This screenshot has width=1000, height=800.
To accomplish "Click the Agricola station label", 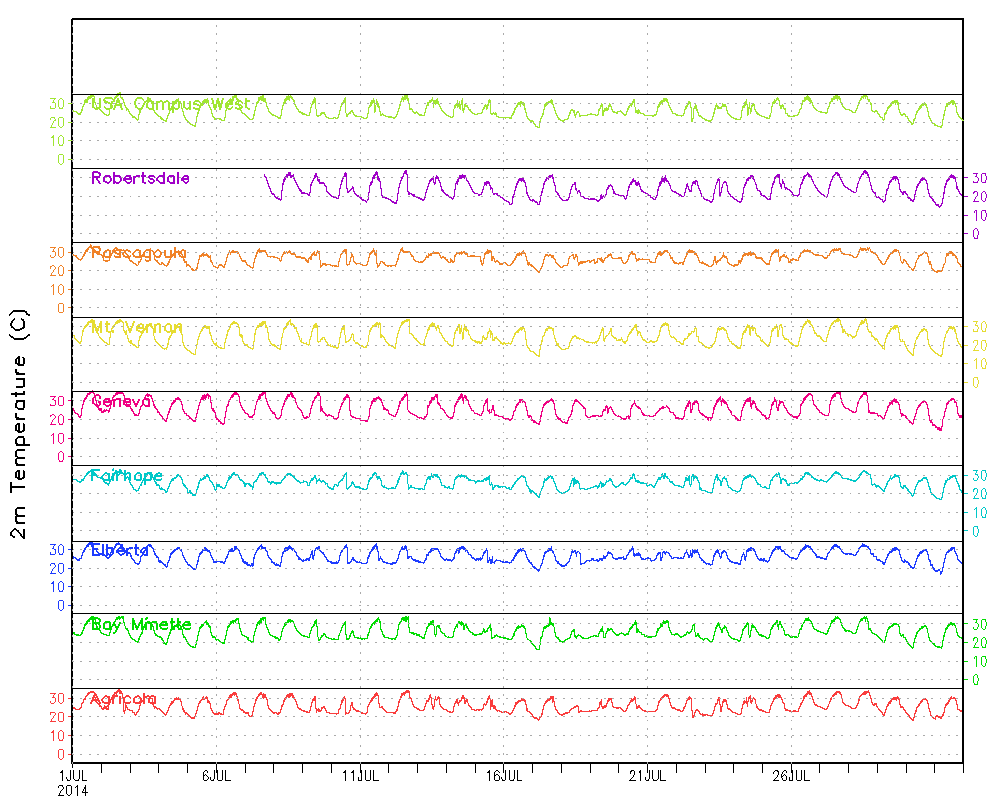I will coord(124,699).
